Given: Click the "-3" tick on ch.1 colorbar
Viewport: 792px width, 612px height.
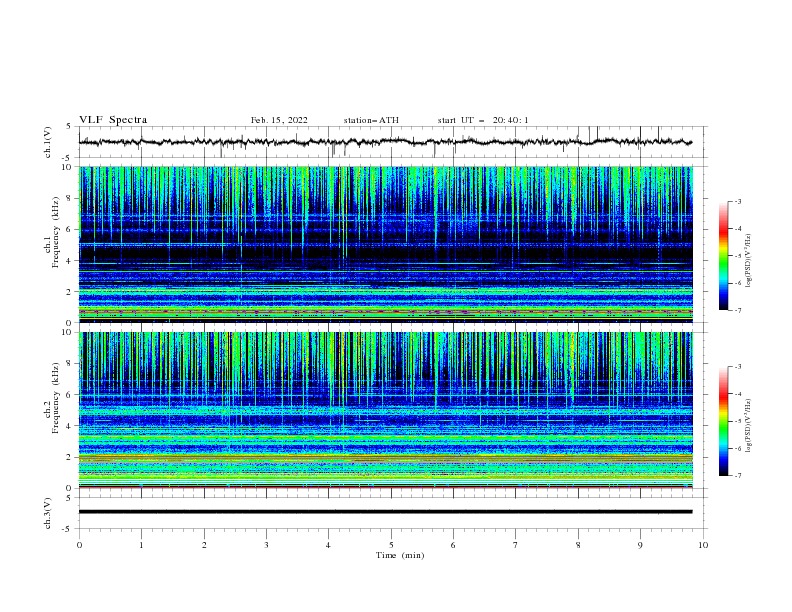Looking at the screenshot, I should coord(737,201).
